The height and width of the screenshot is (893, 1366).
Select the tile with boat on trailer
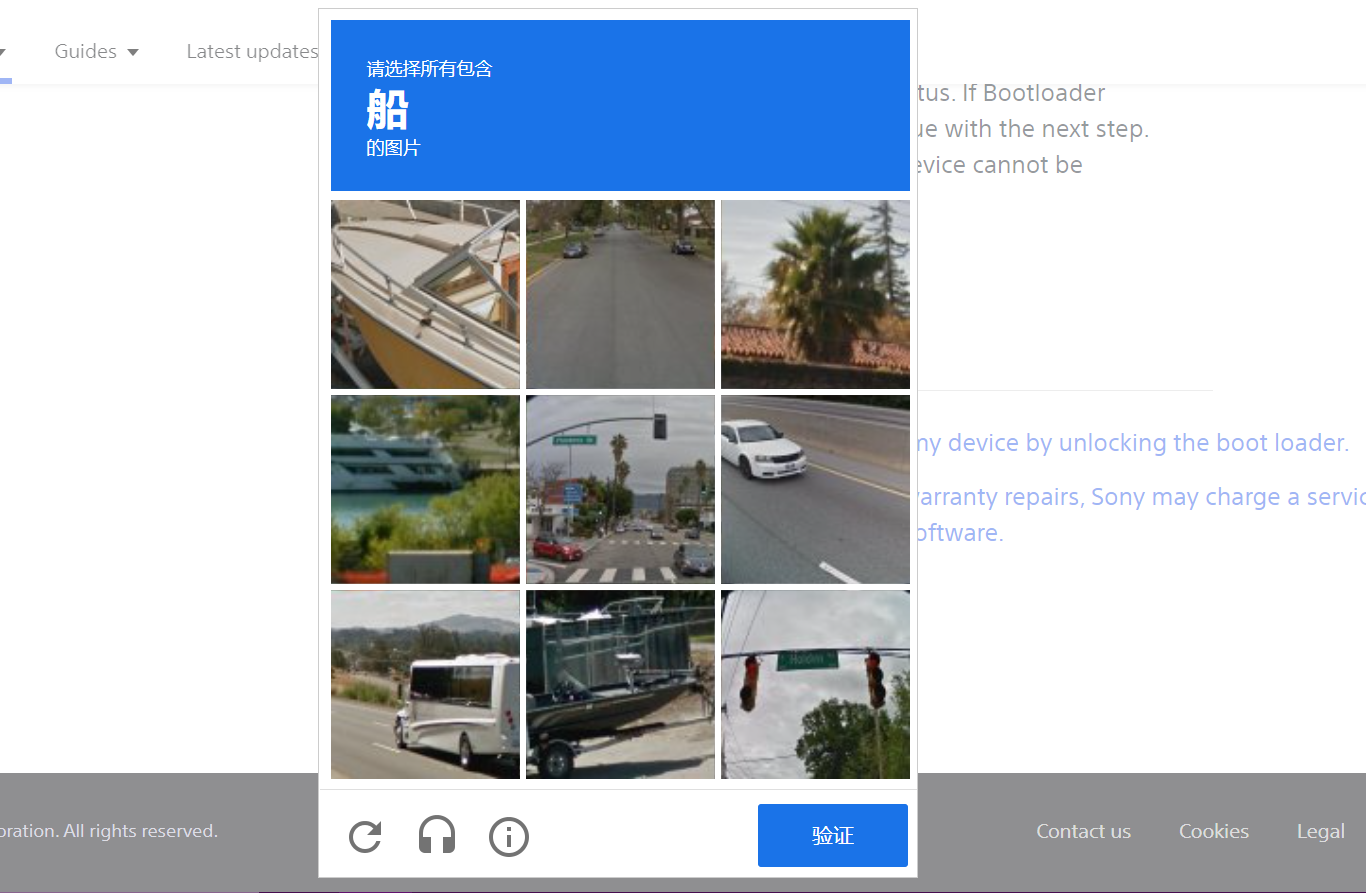(620, 684)
